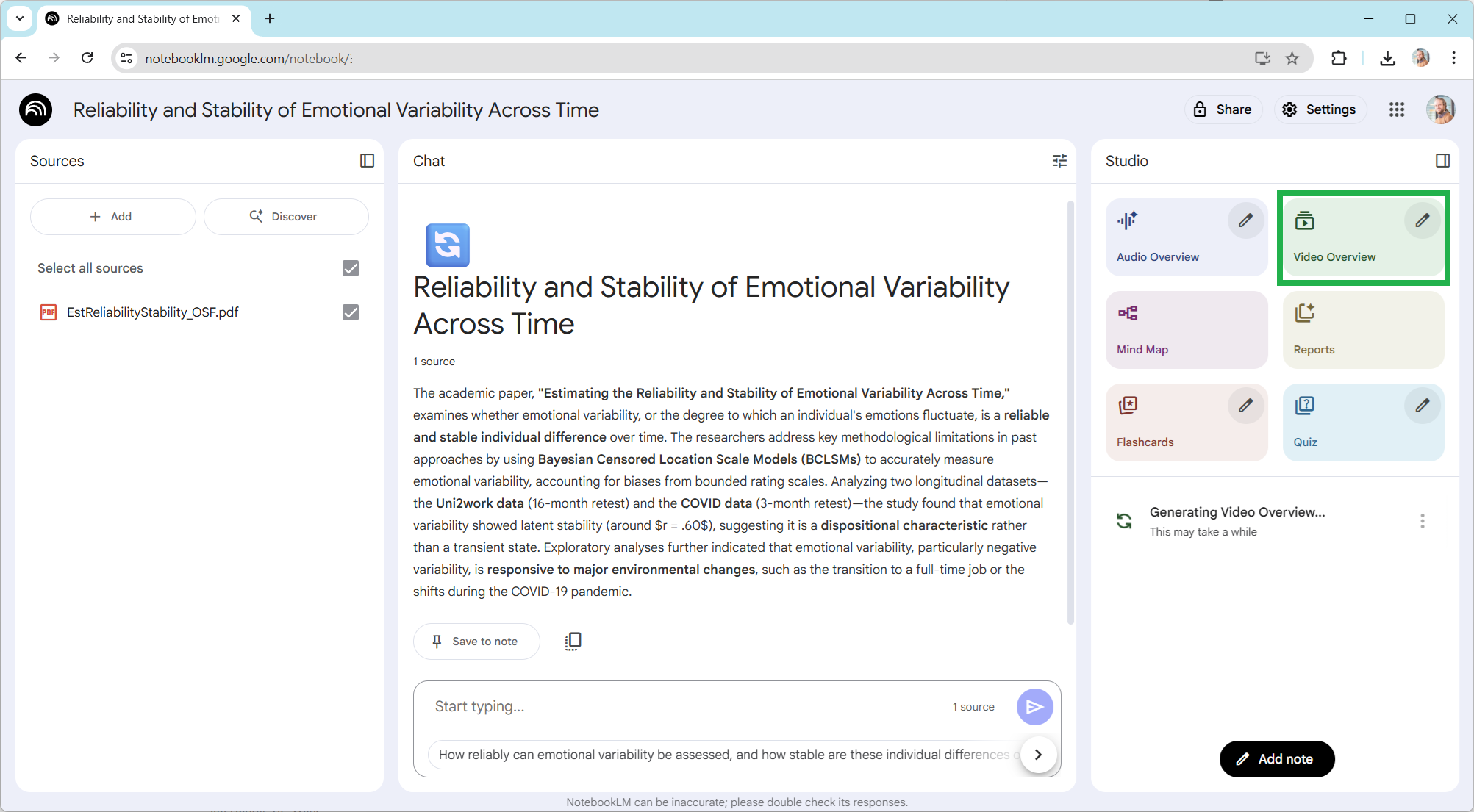This screenshot has height=812, width=1474.
Task: Collapse the Studio panel
Action: tap(1442, 161)
